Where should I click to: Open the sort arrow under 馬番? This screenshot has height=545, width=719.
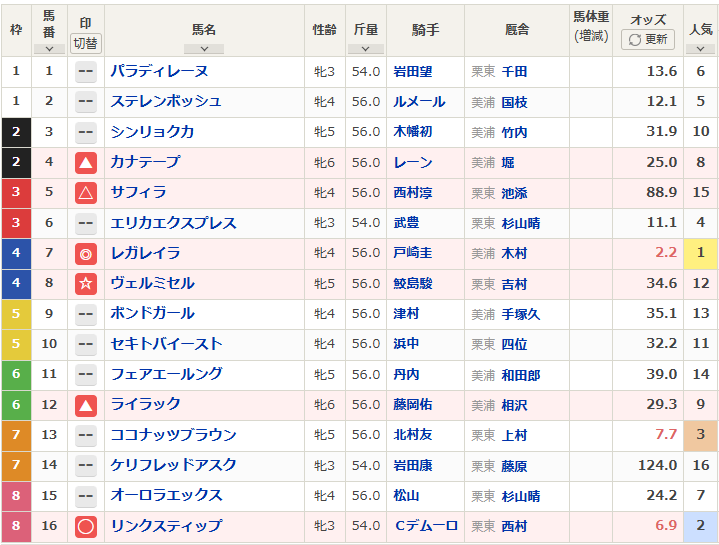coord(49,47)
